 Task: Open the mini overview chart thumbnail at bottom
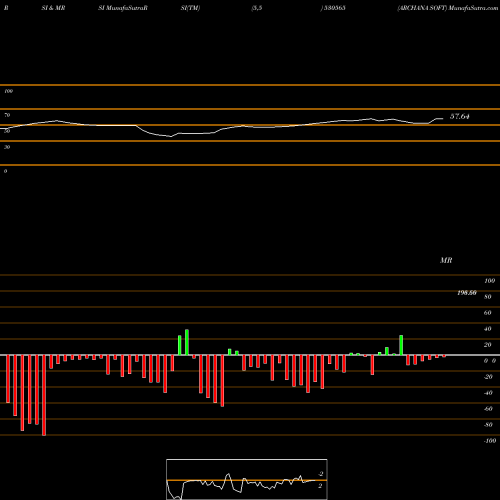(247, 479)
